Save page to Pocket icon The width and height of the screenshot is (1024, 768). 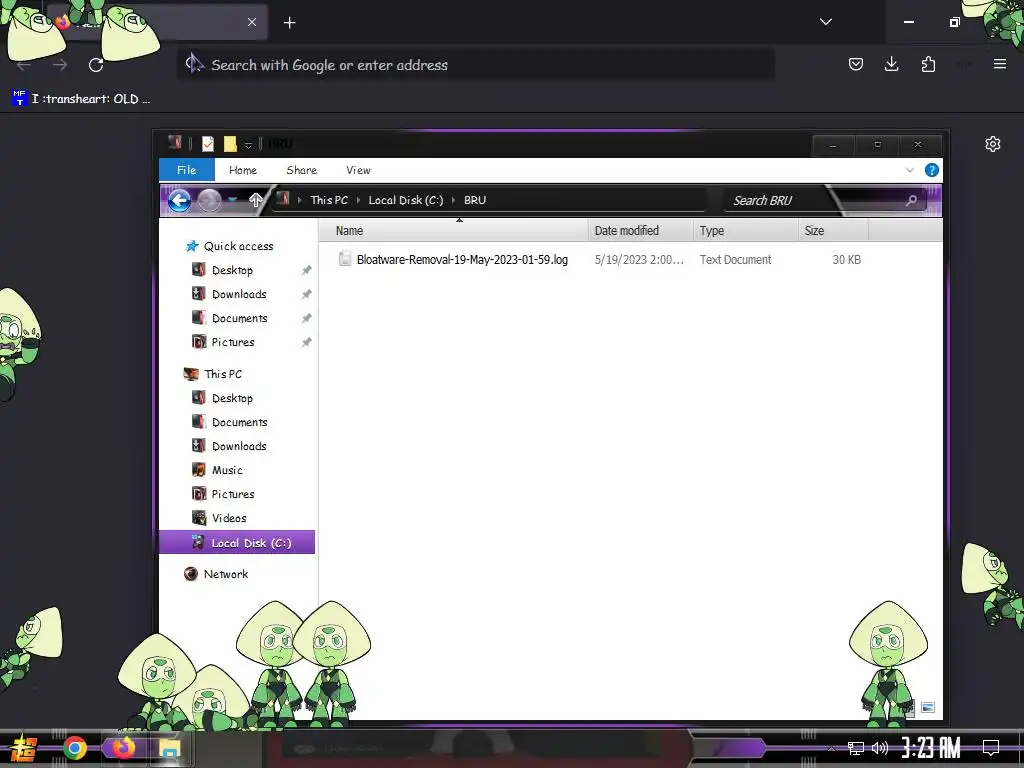click(856, 64)
